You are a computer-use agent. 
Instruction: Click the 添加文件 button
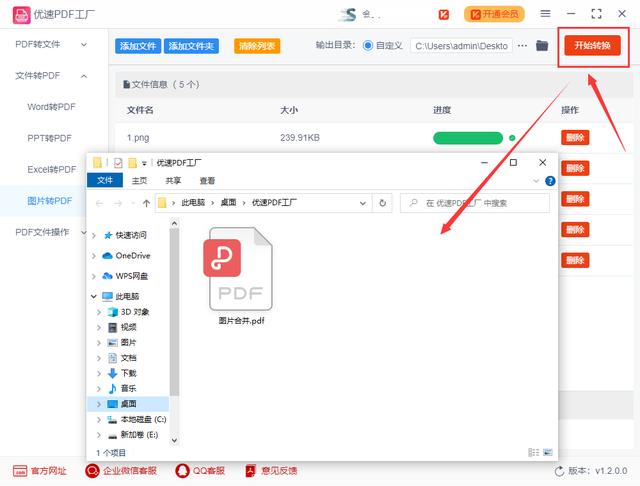138,46
